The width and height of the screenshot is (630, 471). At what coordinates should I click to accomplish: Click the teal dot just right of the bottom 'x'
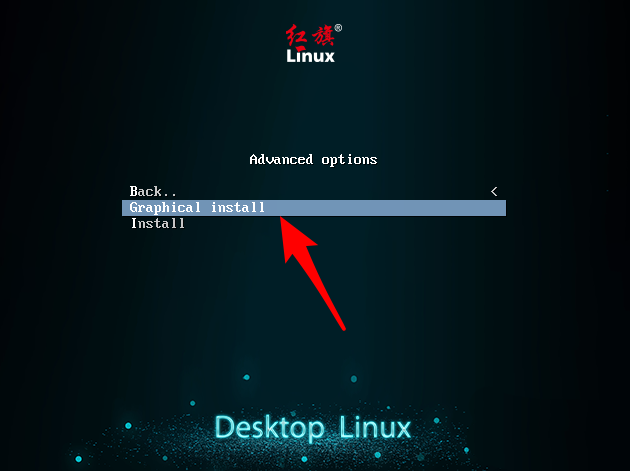(436, 421)
